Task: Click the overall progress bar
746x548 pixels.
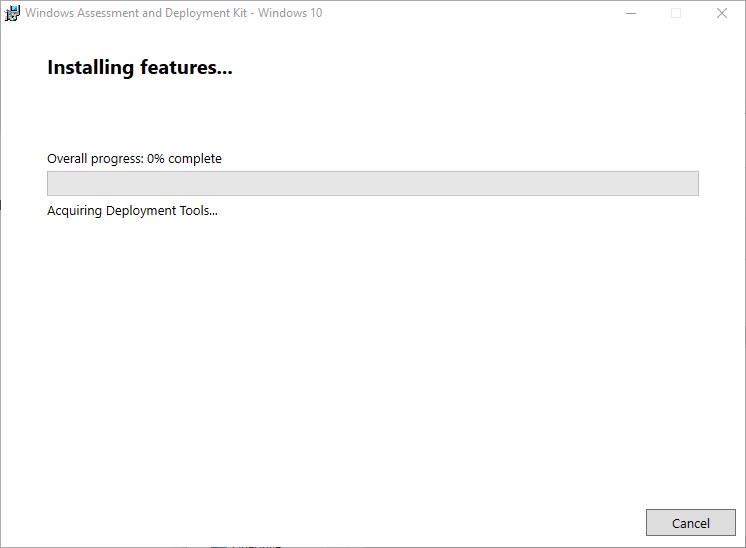Action: tap(373, 183)
